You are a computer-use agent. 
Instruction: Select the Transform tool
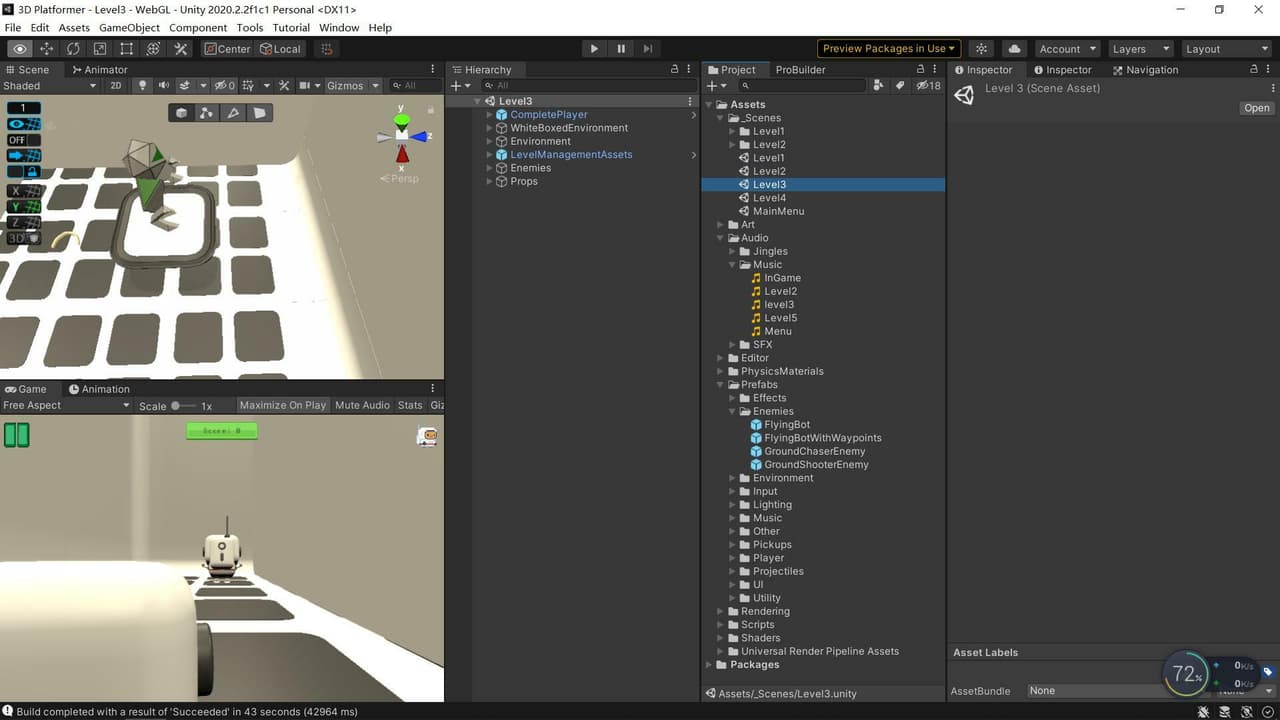[154, 48]
